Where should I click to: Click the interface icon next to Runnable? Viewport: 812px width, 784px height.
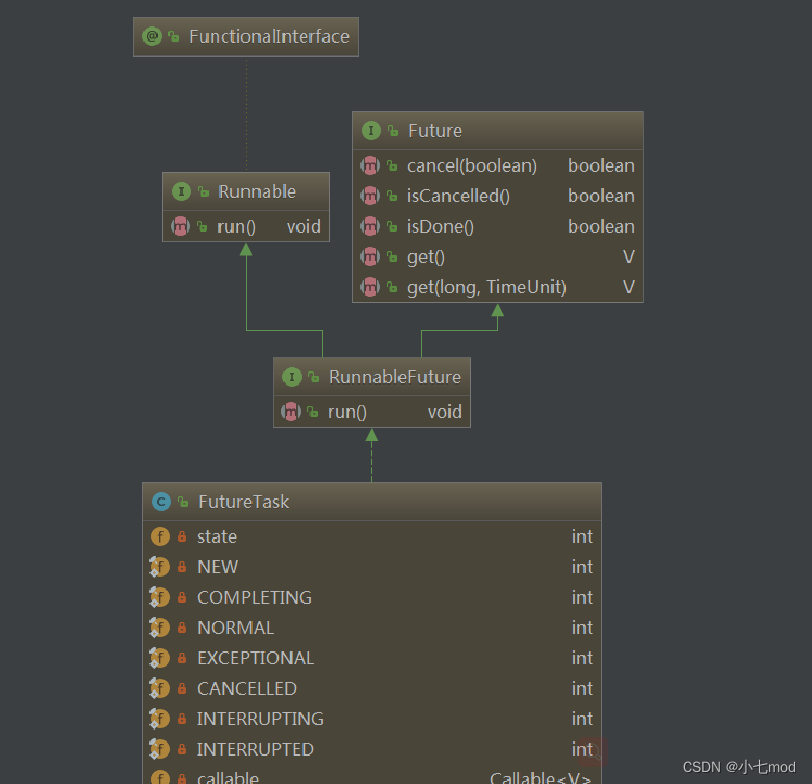point(181,192)
